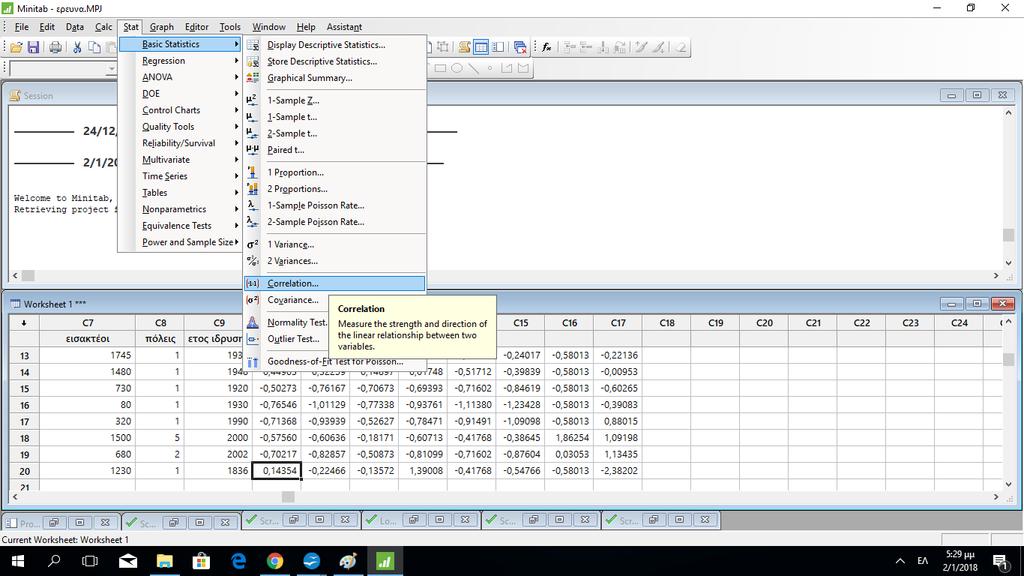
Task: Open Windows Action Center notifications
Action: click(1000, 561)
